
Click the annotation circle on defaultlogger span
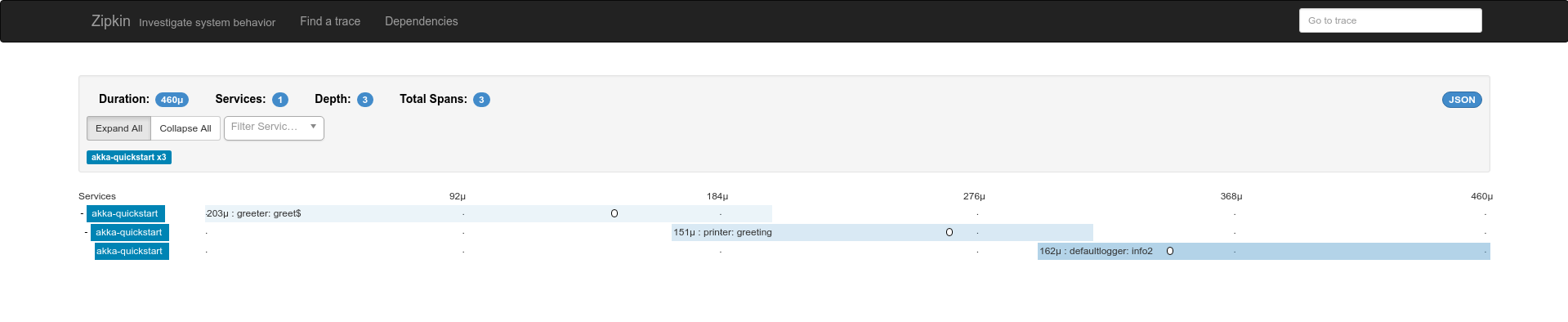(1170, 251)
